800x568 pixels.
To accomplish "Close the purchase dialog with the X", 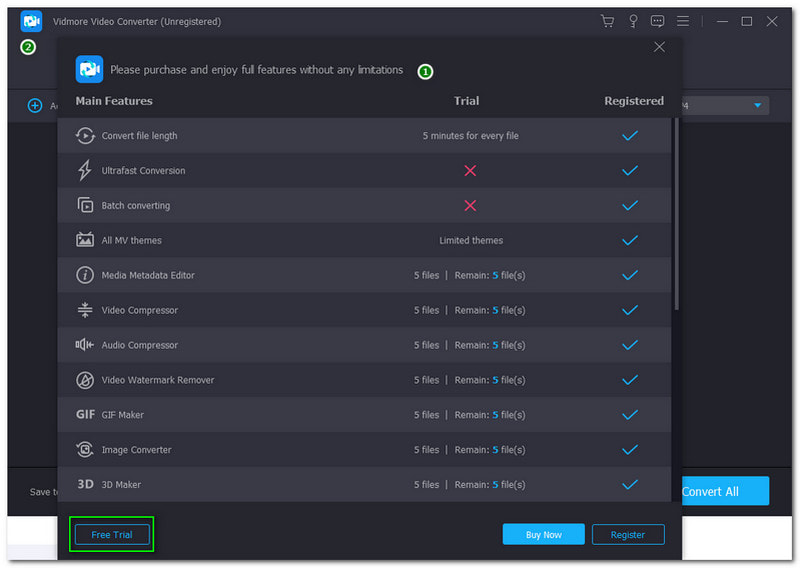I will [x=659, y=47].
